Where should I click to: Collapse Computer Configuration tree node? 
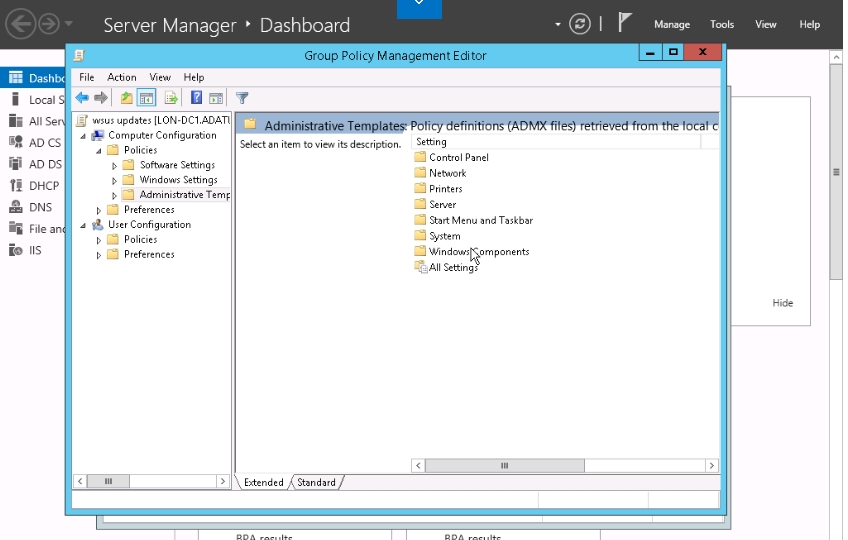(83, 136)
